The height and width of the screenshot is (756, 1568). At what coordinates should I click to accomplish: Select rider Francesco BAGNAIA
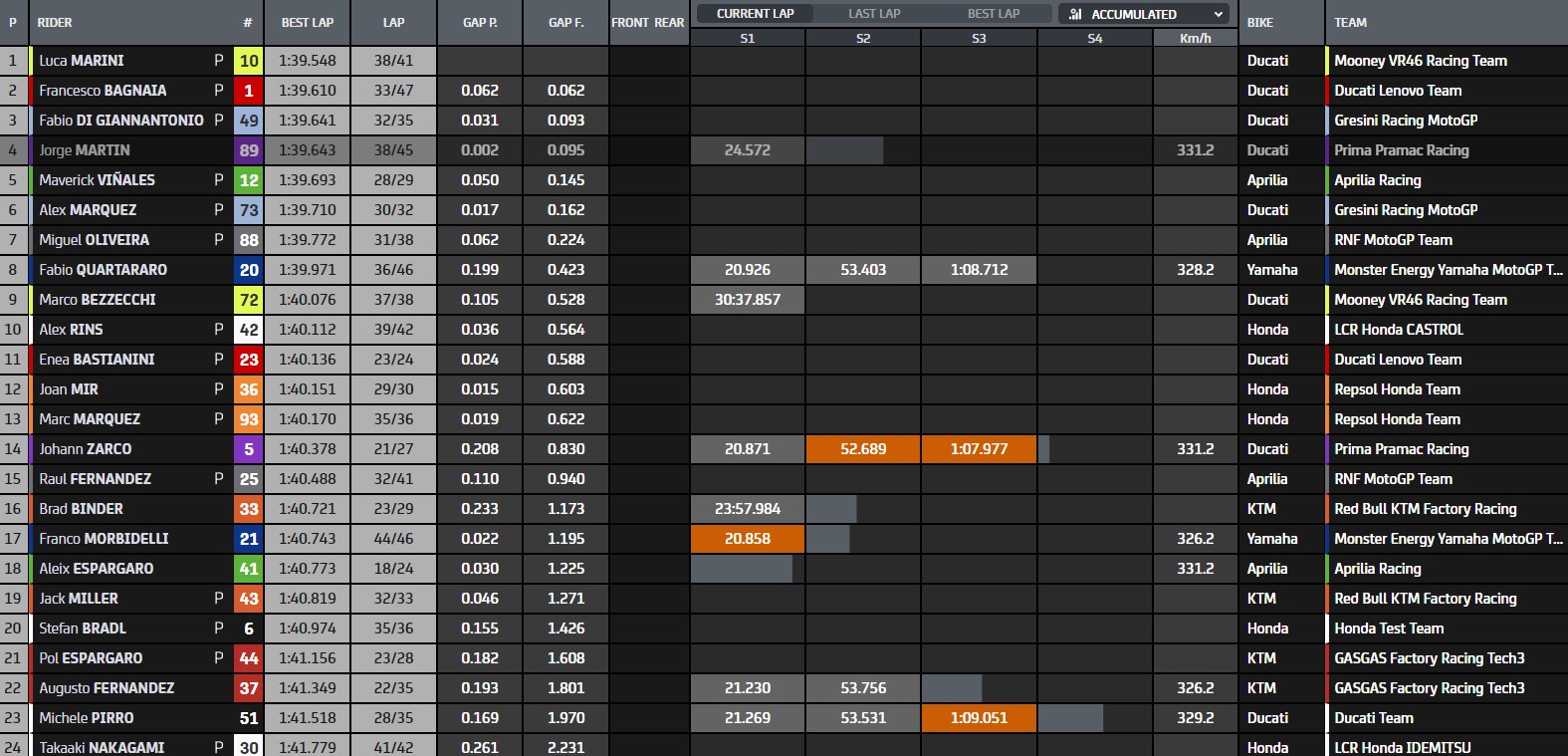click(x=103, y=91)
